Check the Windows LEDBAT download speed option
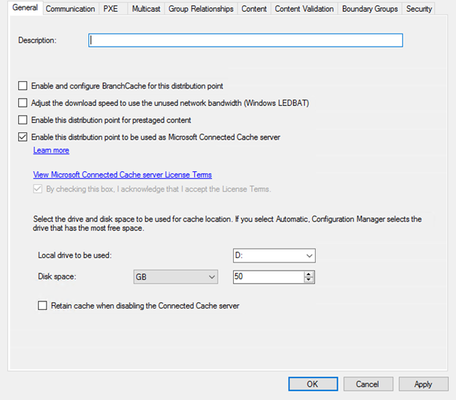456x400 pixels. (23, 103)
